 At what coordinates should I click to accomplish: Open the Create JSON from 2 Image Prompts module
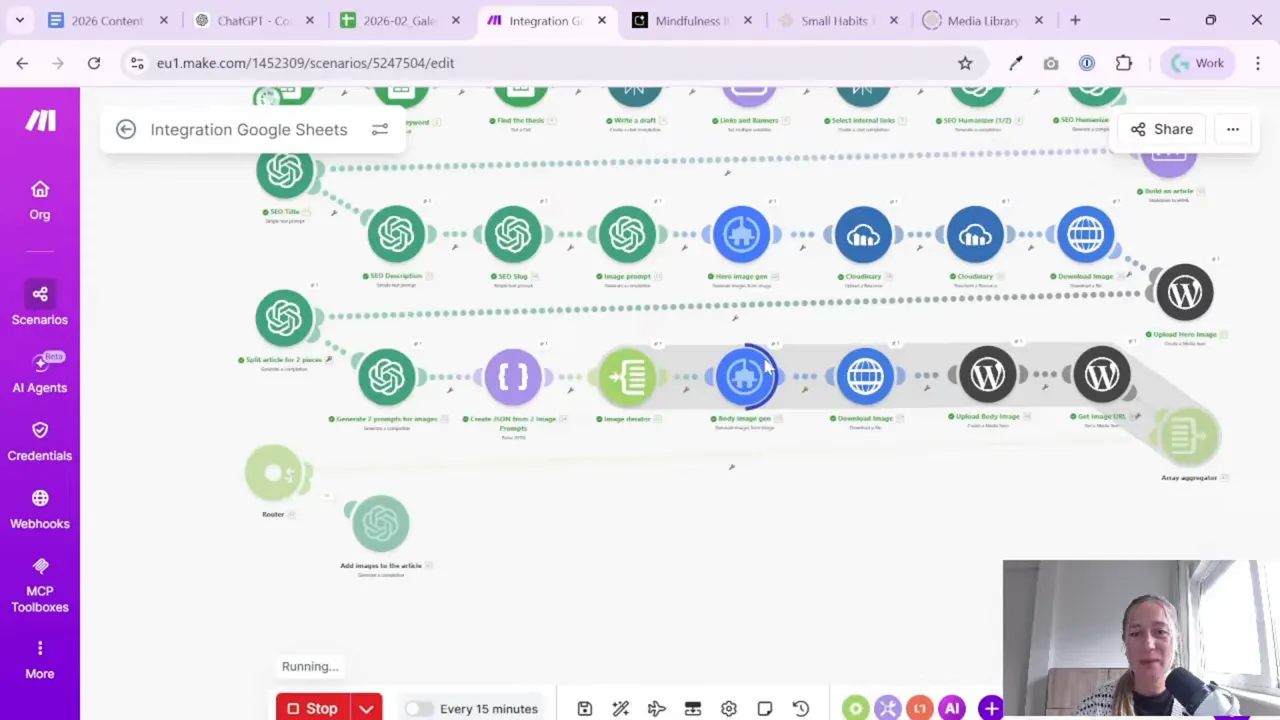[513, 376]
